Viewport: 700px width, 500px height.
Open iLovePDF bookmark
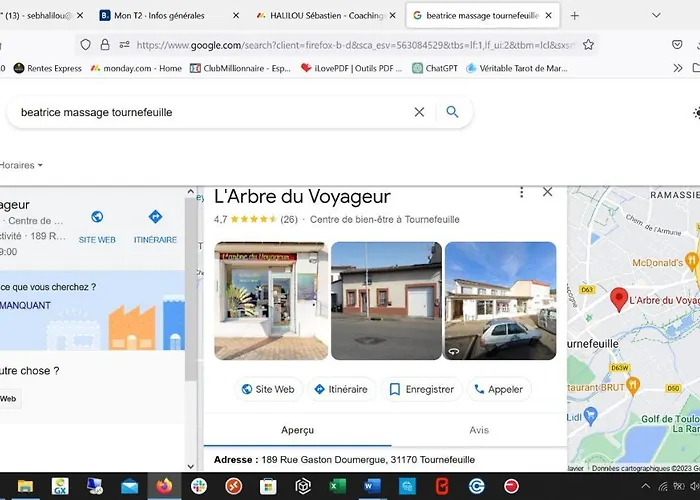[x=351, y=68]
